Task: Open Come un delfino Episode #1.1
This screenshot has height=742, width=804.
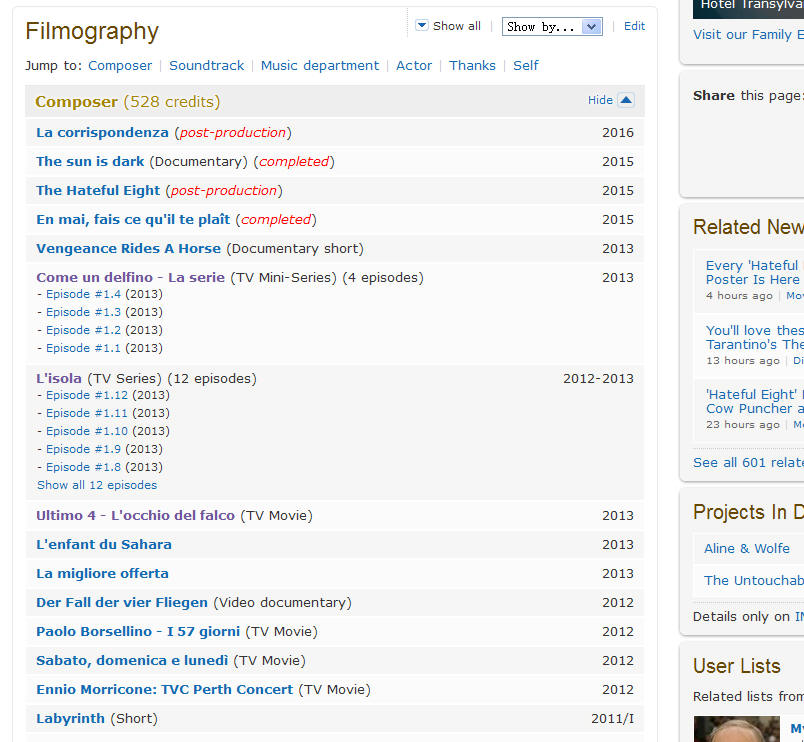Action: (83, 348)
